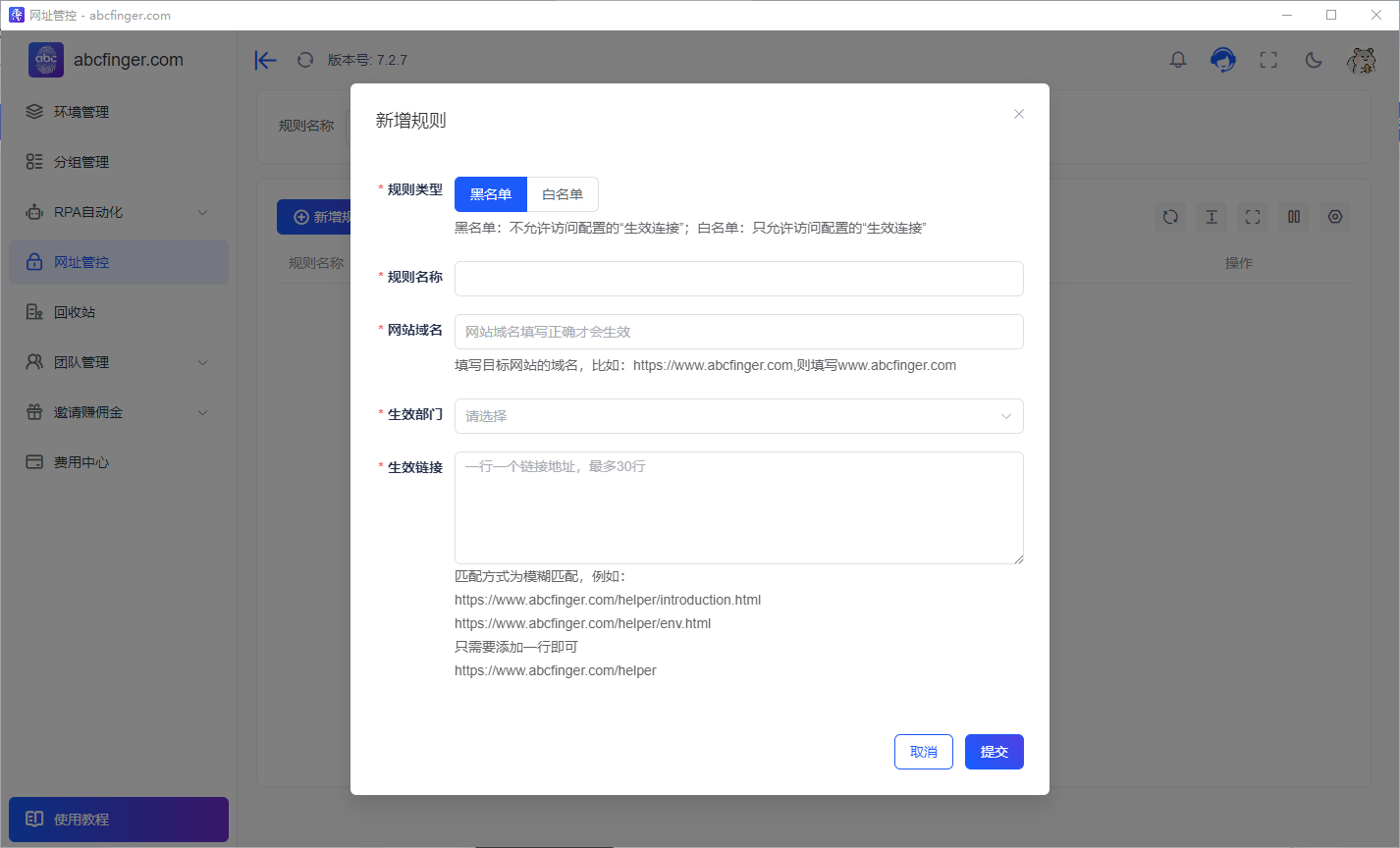Click the 环境管理 layers icon

pos(34,112)
